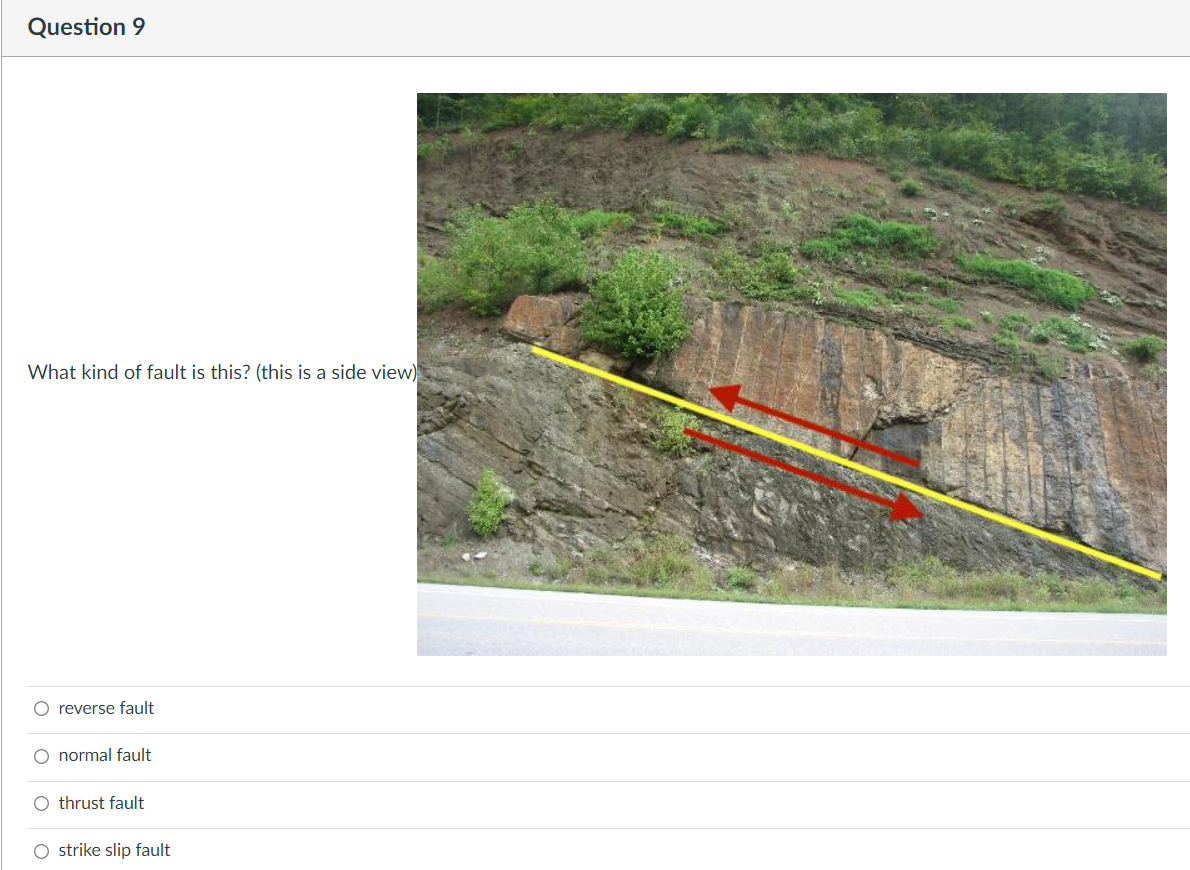
Task: Click the large green bush on ledge
Action: click(636, 304)
